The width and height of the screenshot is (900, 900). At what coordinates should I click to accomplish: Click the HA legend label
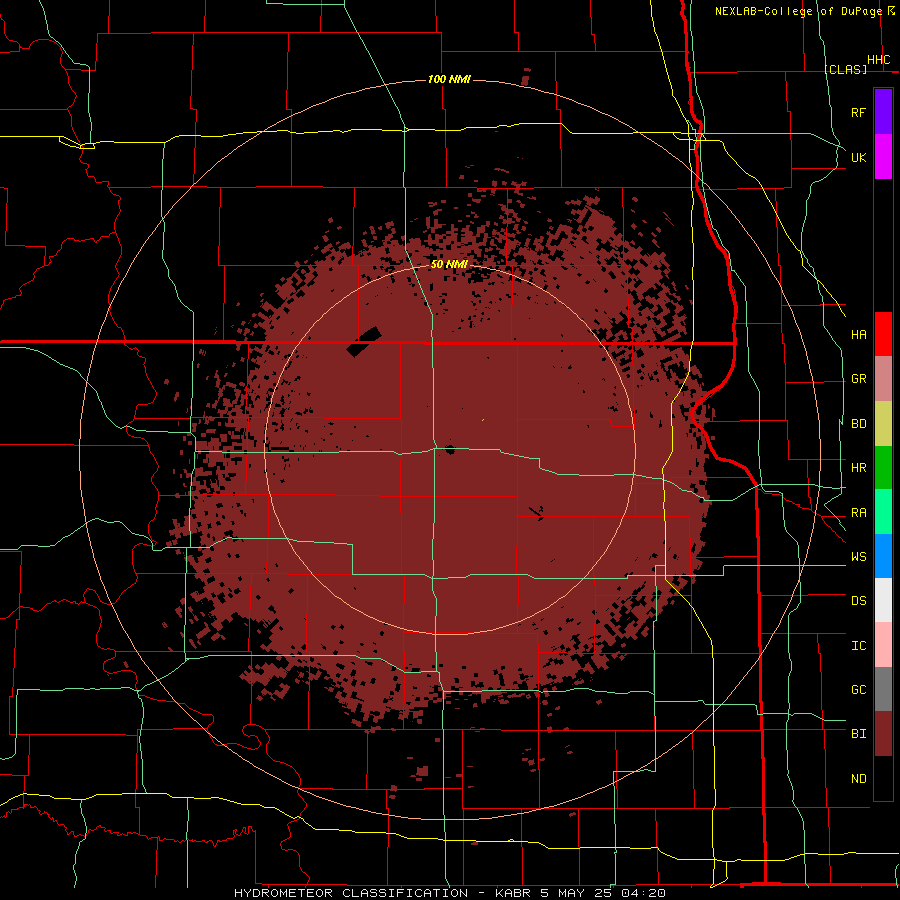click(858, 335)
